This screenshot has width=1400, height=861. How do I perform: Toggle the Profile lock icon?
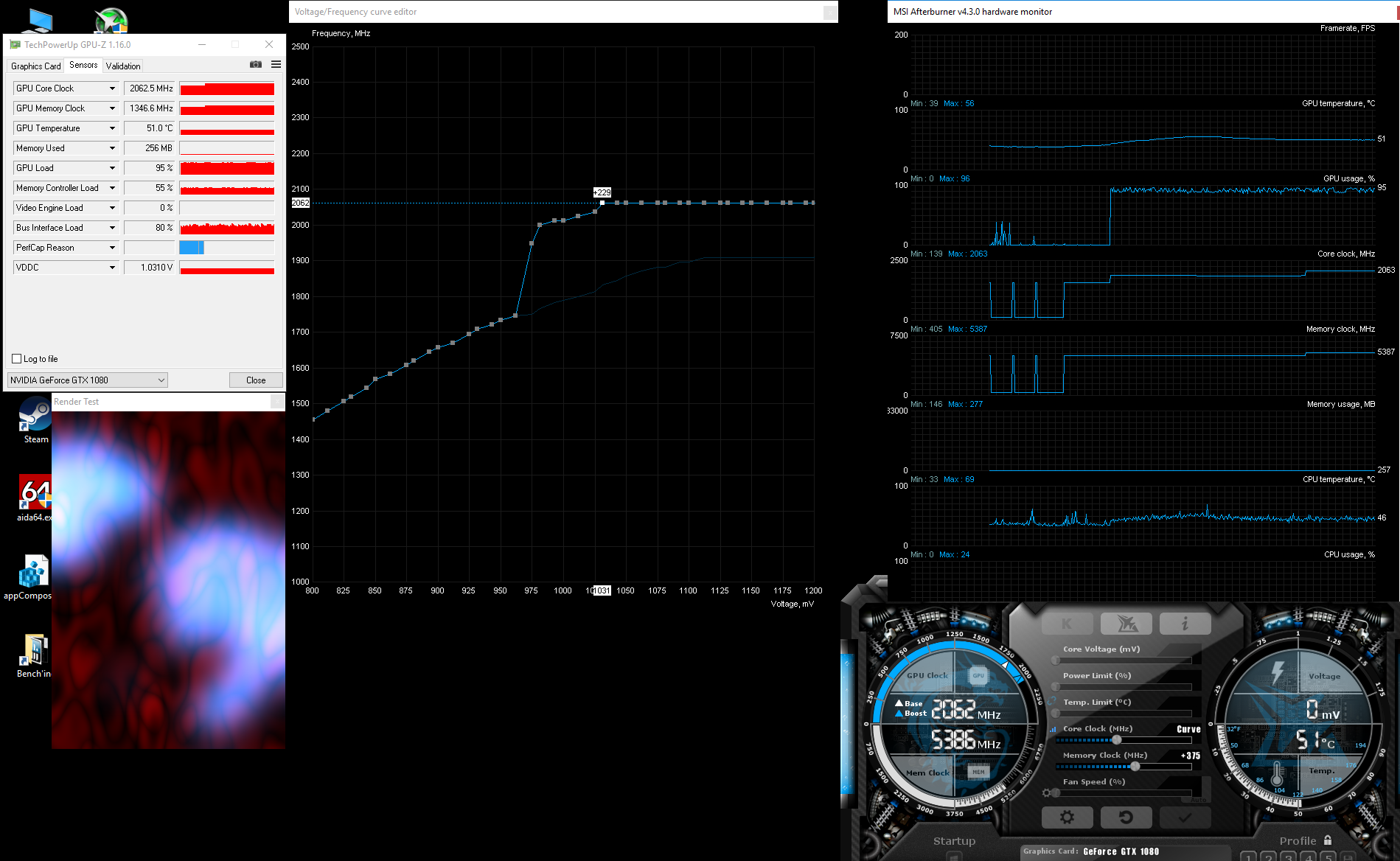pyautogui.click(x=1328, y=840)
